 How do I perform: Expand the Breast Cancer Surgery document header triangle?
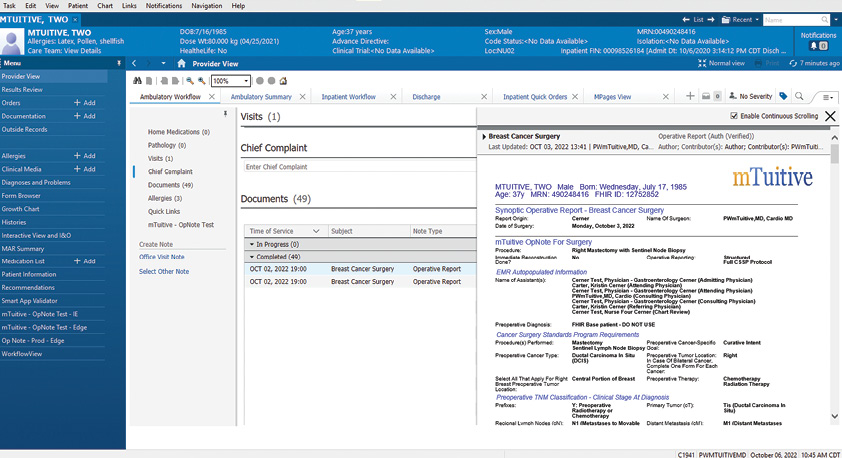pyautogui.click(x=484, y=136)
